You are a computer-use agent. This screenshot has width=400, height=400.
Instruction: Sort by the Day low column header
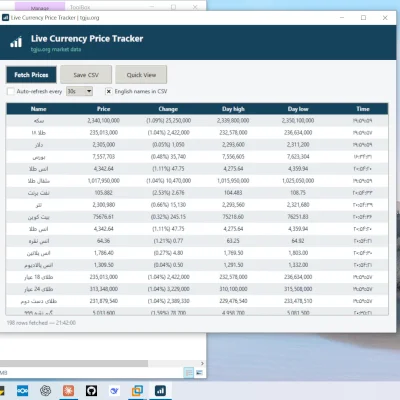[x=298, y=109]
